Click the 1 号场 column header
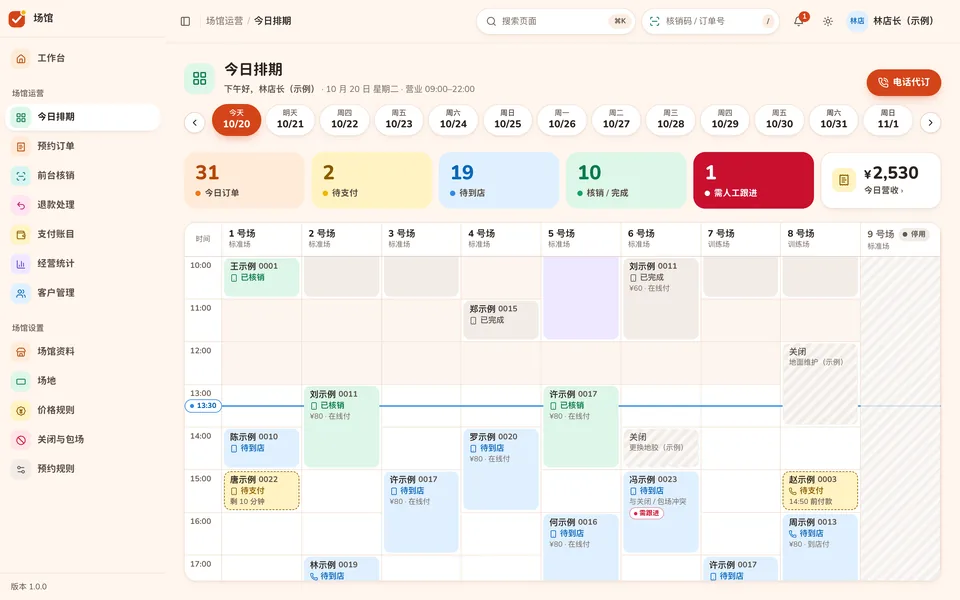Screen dimensions: 960x600 click(x=261, y=239)
